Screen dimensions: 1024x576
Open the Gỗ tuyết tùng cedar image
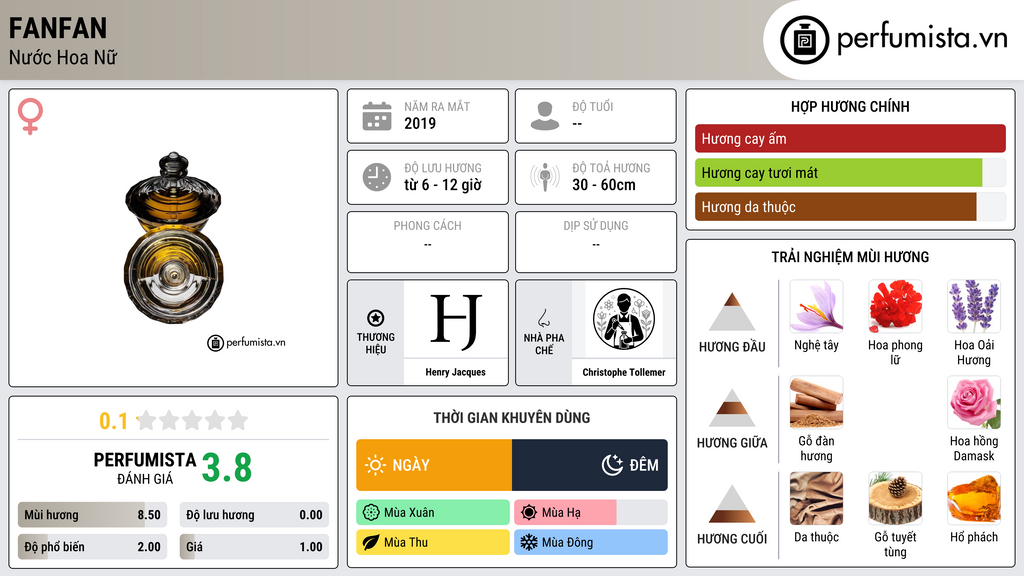(895, 499)
